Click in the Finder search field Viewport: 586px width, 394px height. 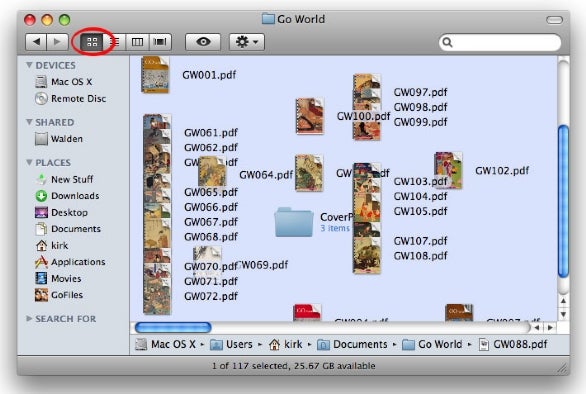tap(500, 42)
